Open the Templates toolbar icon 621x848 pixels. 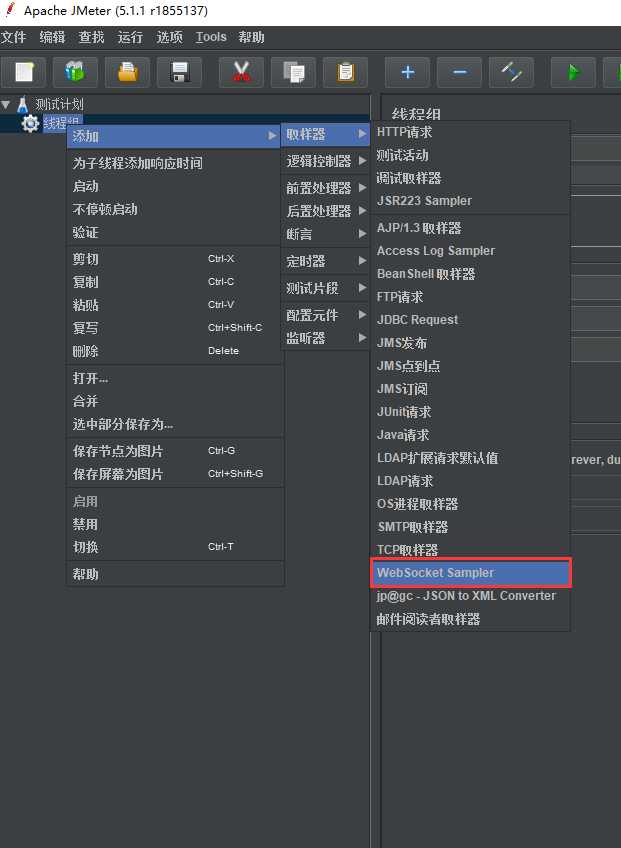pos(75,72)
